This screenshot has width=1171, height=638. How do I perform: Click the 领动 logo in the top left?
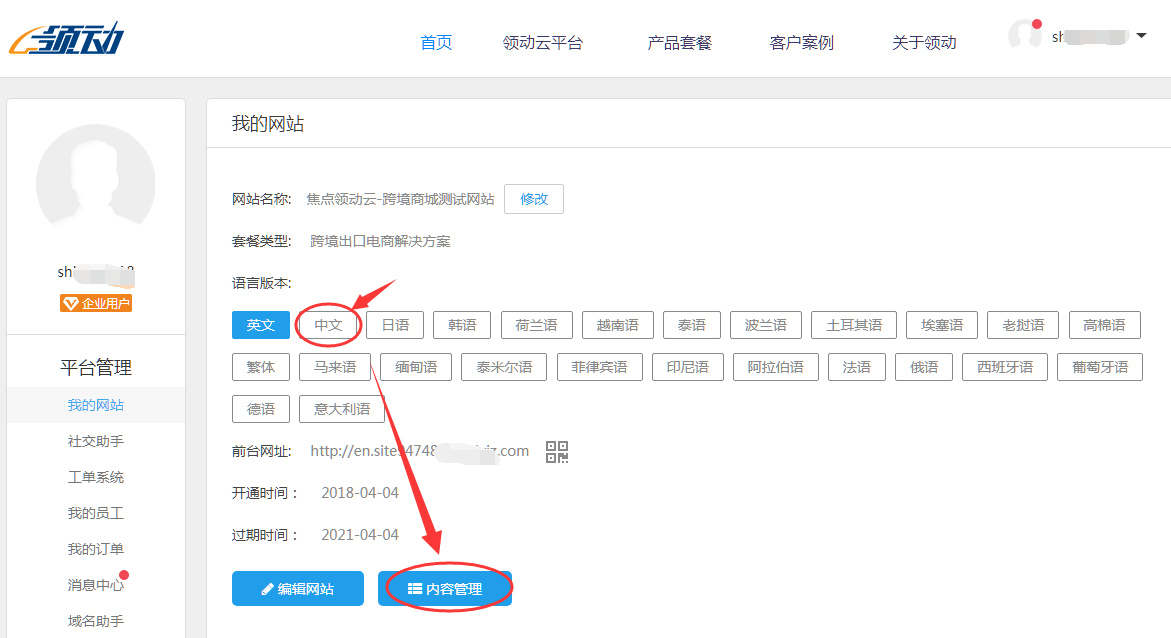pyautogui.click(x=65, y=37)
